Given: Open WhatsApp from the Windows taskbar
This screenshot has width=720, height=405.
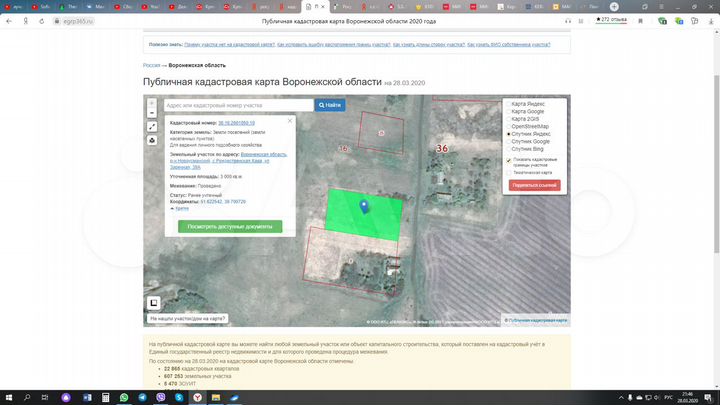Looking at the screenshot, I should (x=124, y=397).
